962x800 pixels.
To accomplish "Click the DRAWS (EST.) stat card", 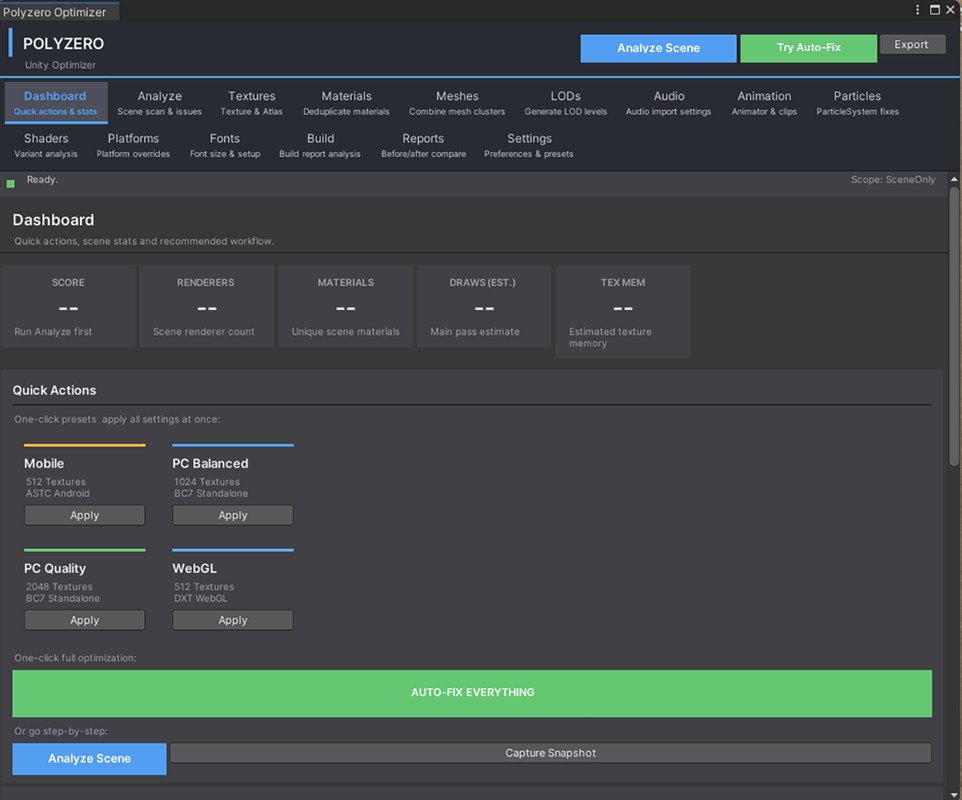I will (483, 306).
